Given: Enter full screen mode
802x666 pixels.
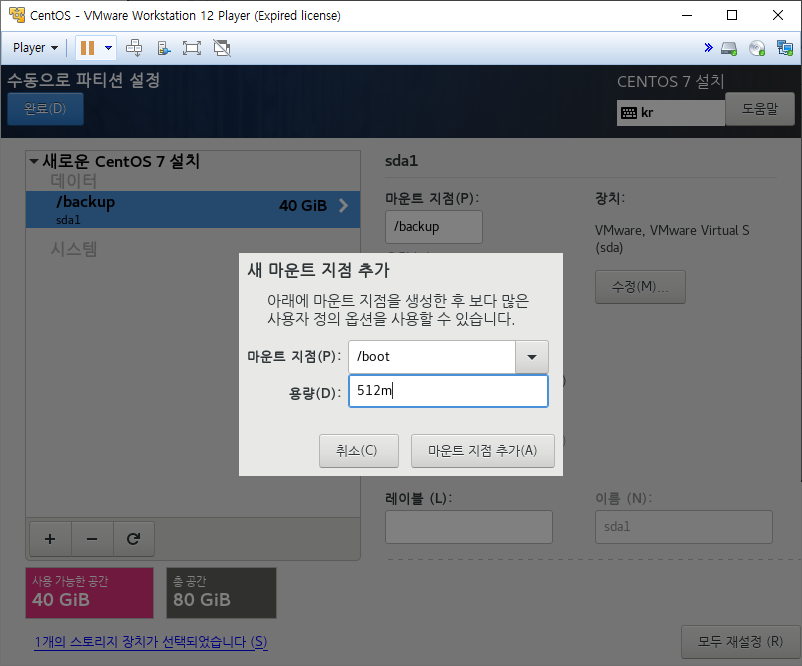Looking at the screenshot, I should tap(192, 48).
